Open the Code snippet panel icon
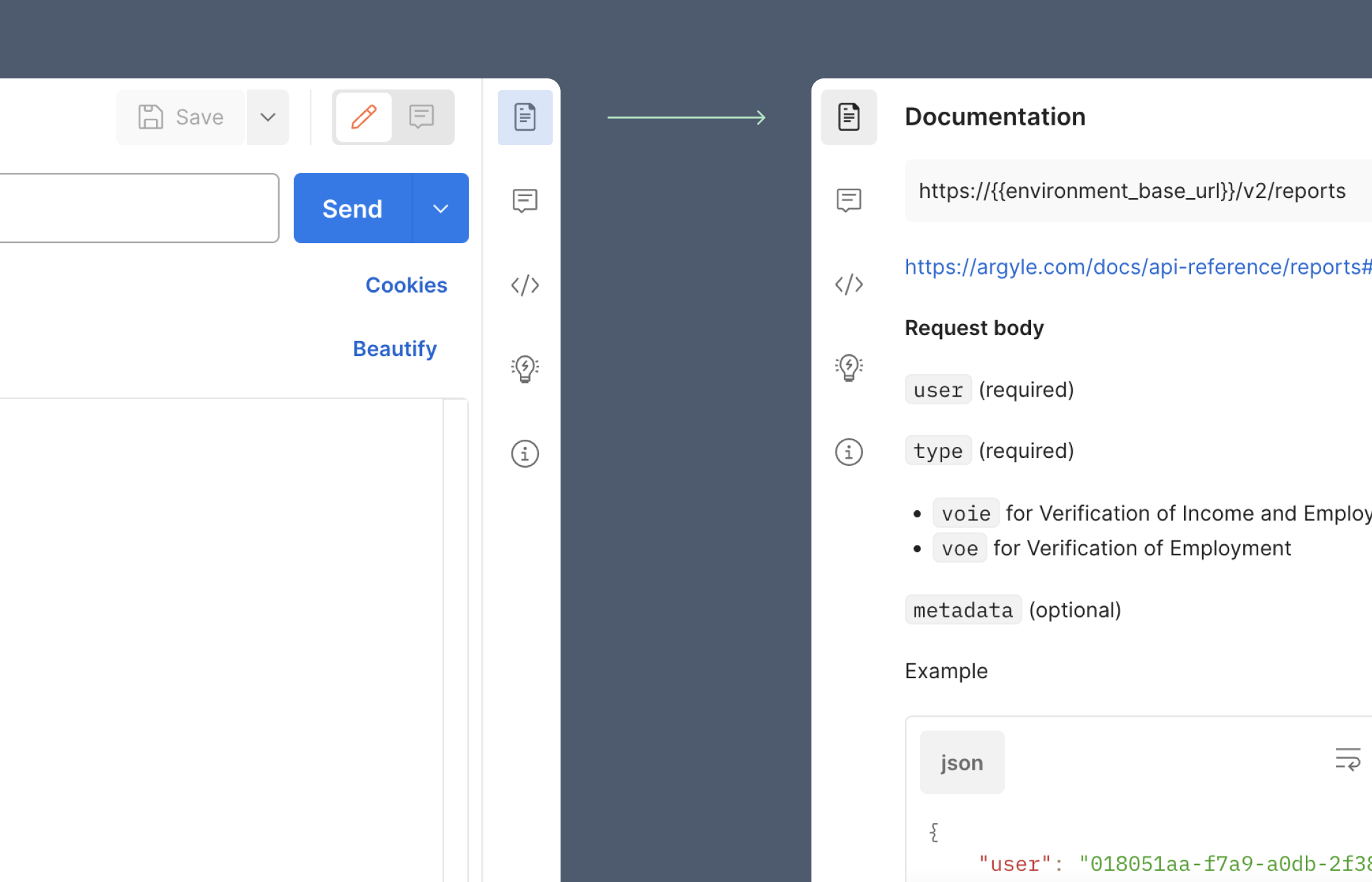Screen dimensions: 1372x882 tap(525, 285)
